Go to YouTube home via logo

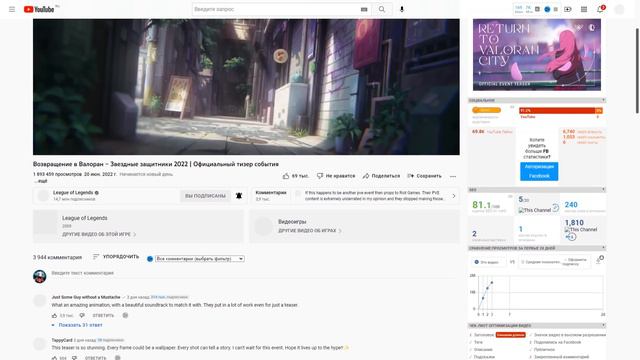[40, 9]
